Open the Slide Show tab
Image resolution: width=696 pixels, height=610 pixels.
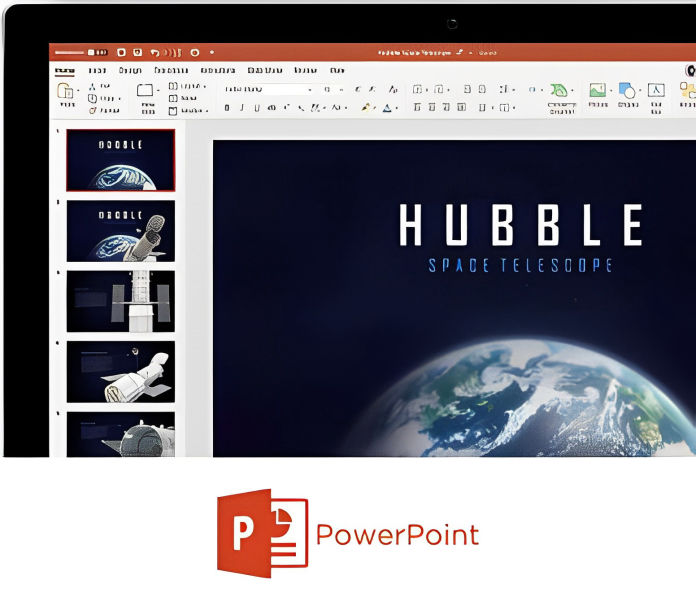tap(265, 70)
